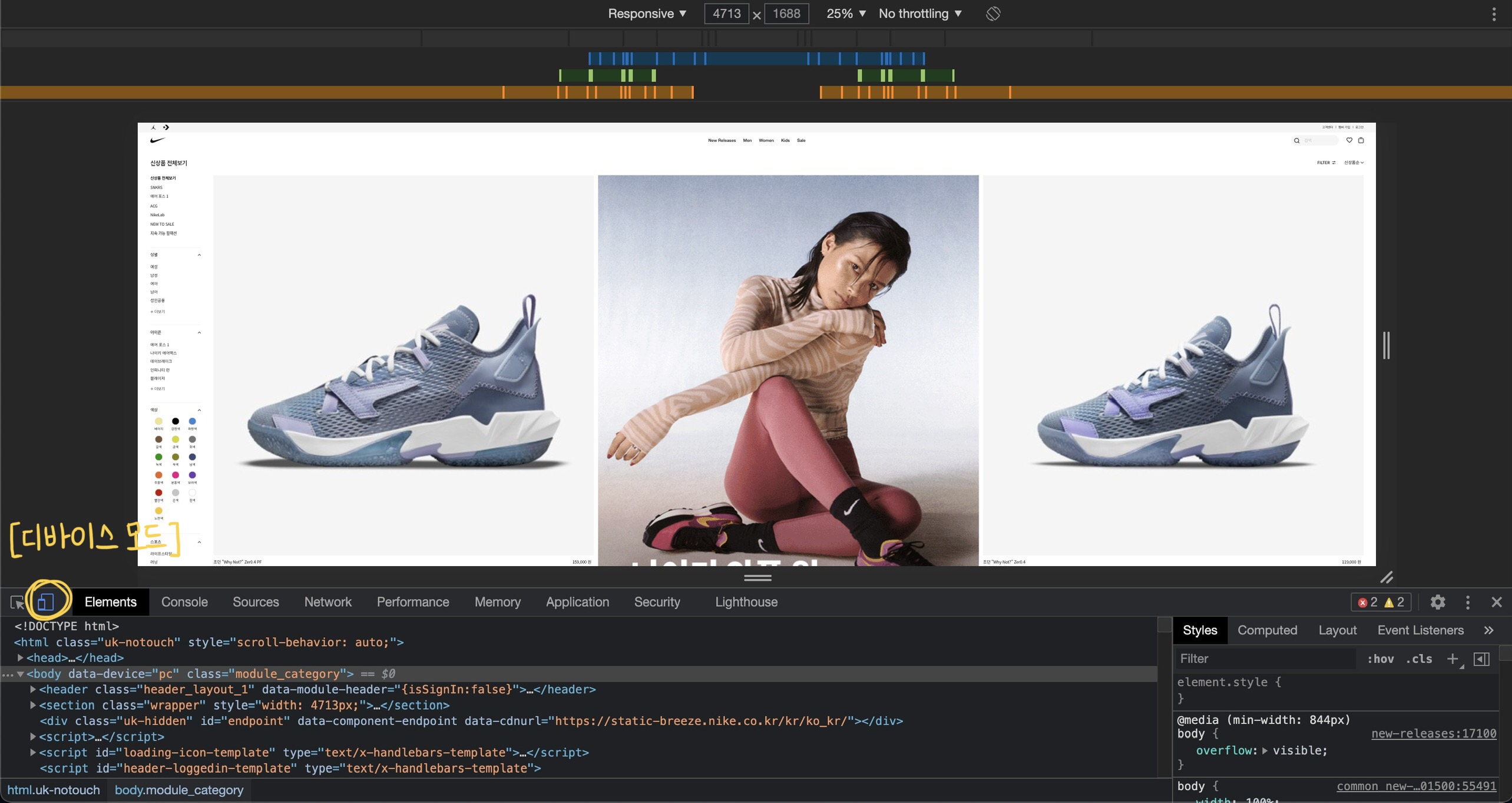Toggle the computed styles sidebar icon
Viewport: 1512px width, 803px height.
click(x=1482, y=659)
